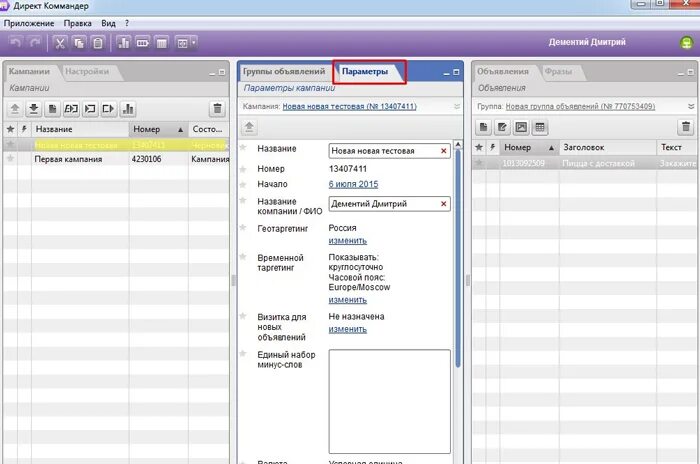700x464 pixels.
Task: Upload campaign parameters with the arrow icon in Параметры panel
Action: 249,127
